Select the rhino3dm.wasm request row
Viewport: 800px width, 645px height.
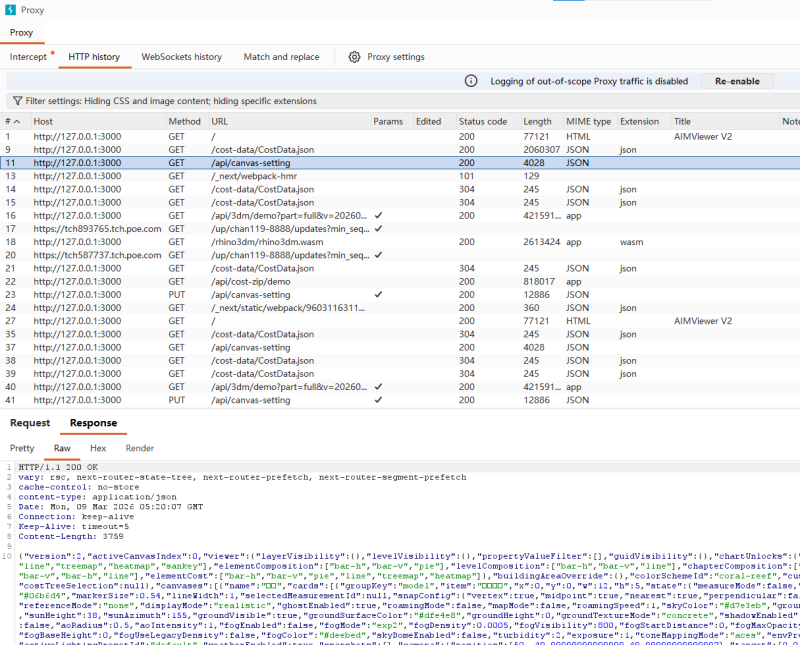260,242
